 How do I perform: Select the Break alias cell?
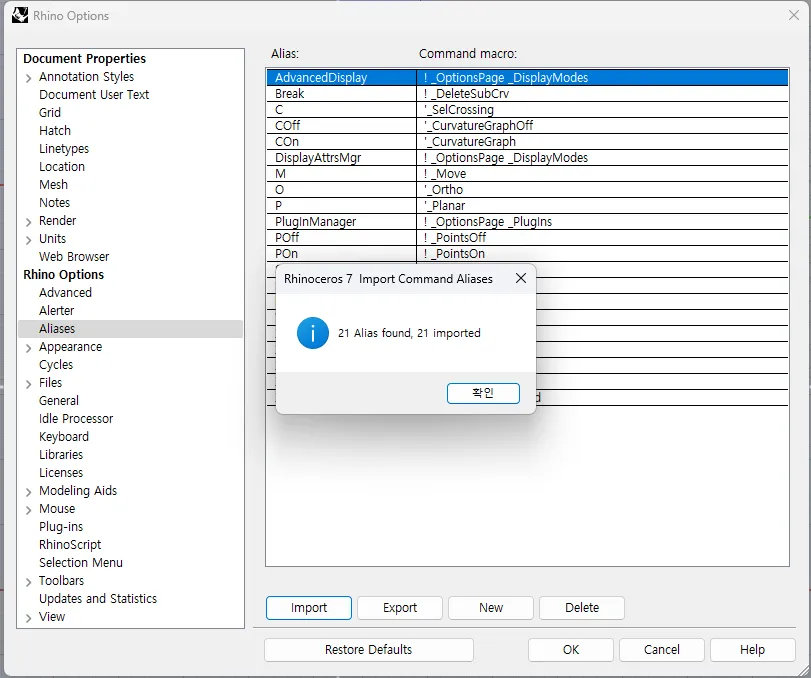pyautogui.click(x=341, y=94)
